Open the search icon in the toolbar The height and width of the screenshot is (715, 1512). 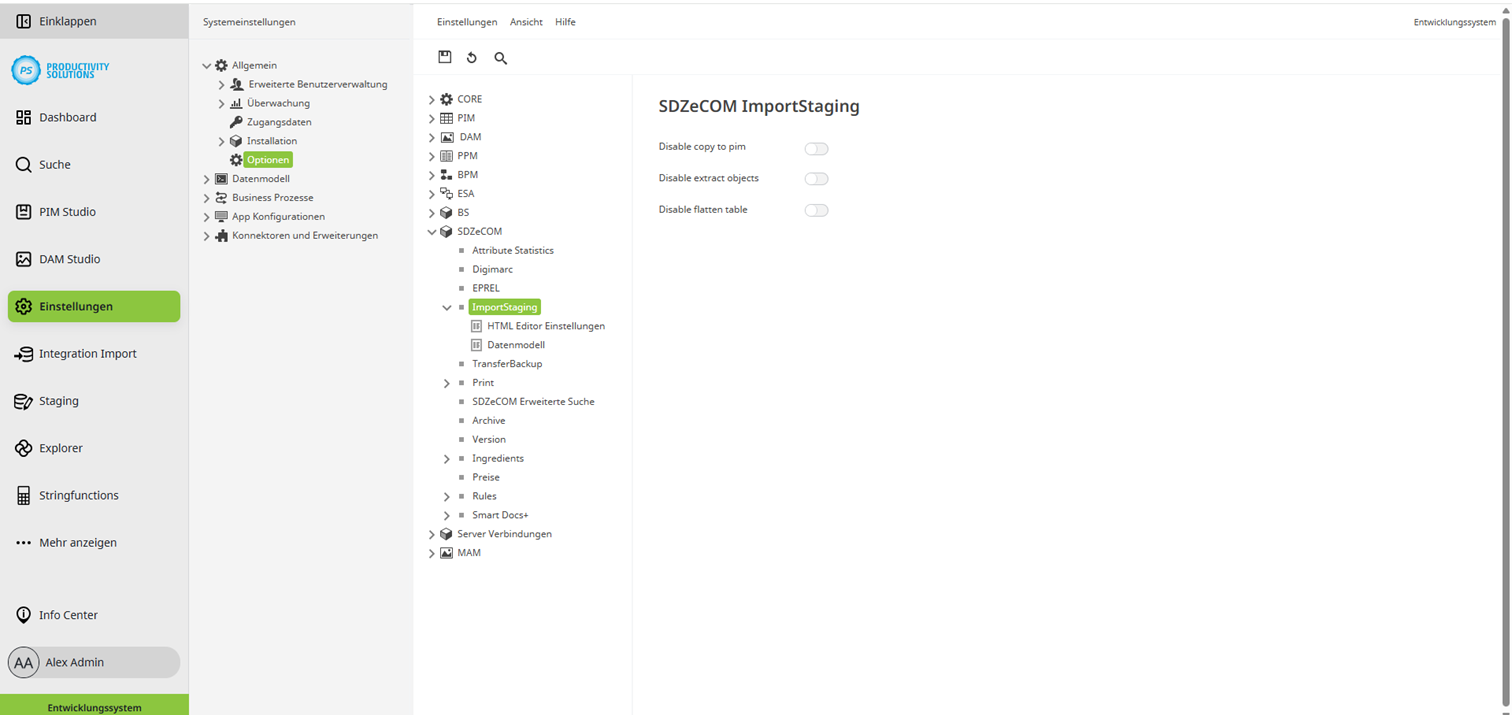click(500, 58)
